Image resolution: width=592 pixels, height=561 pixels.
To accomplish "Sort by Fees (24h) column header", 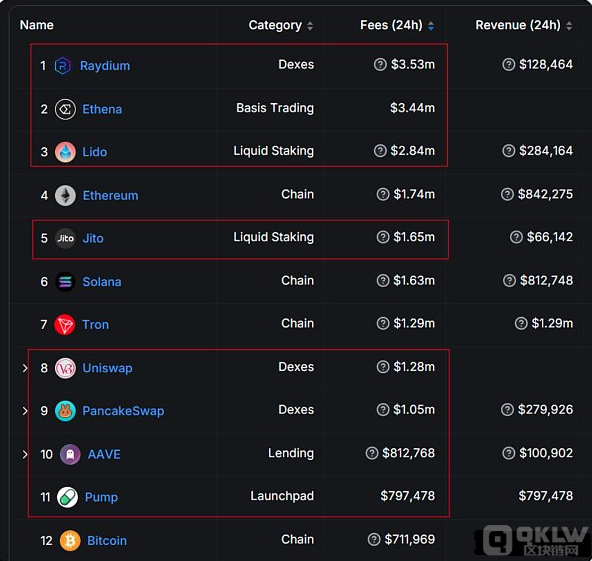I will point(397,25).
